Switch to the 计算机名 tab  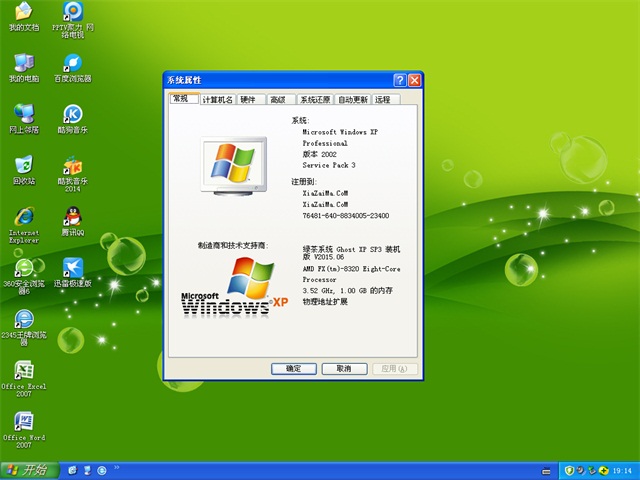point(217,100)
